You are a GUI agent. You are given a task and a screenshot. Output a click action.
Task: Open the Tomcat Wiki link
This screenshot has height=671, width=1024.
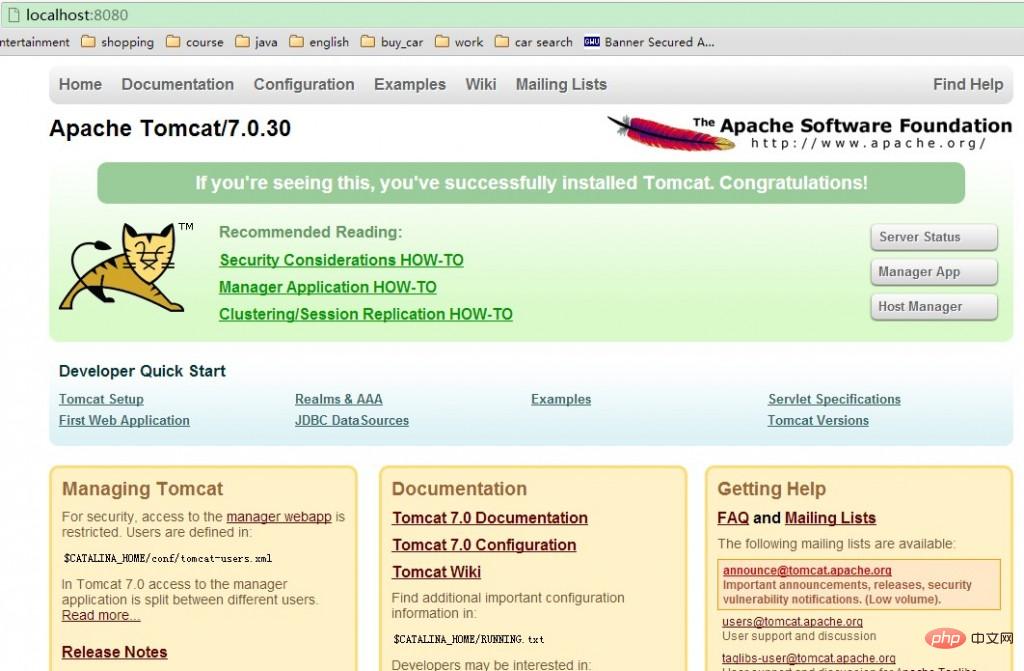click(x=436, y=572)
